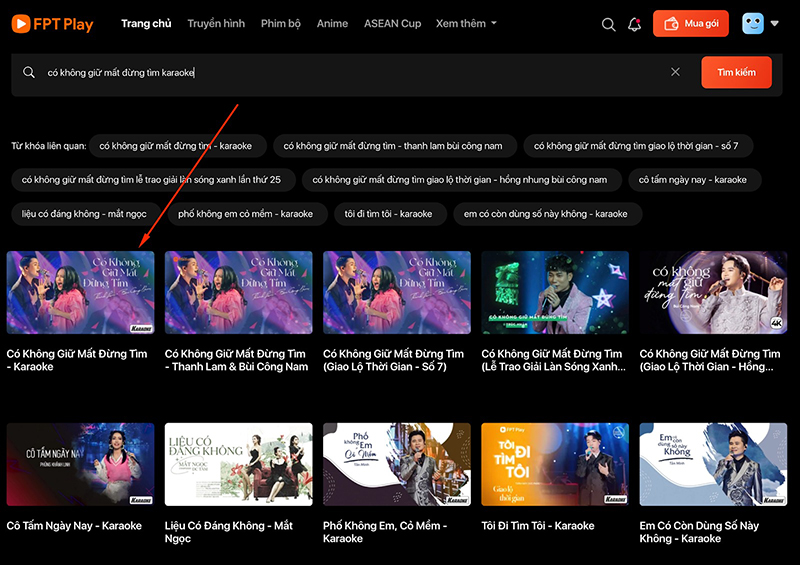The image size is (800, 565).
Task: Click the magnifier icon inside search box
Action: coord(29,72)
